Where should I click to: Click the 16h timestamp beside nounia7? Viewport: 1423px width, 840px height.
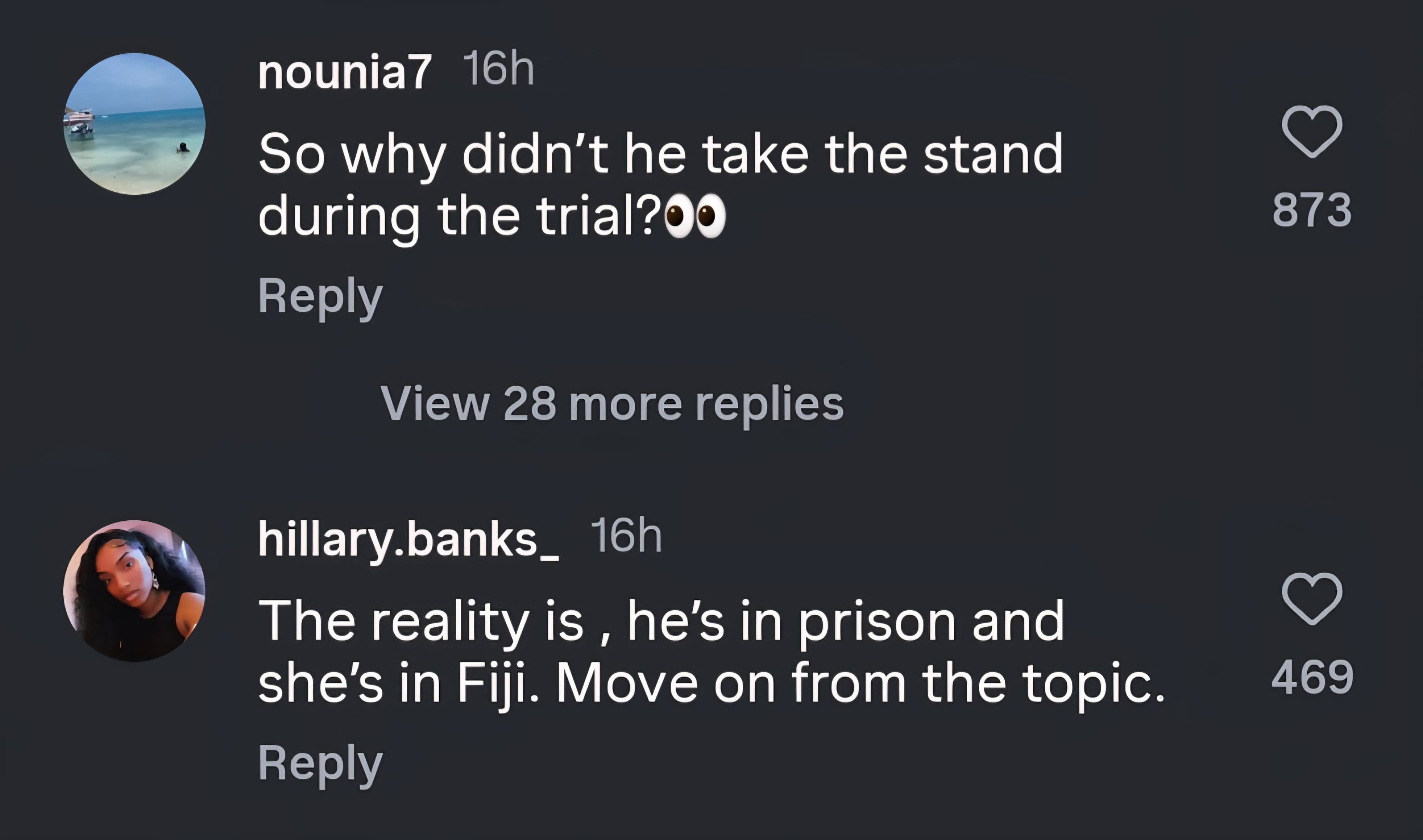click(x=498, y=69)
